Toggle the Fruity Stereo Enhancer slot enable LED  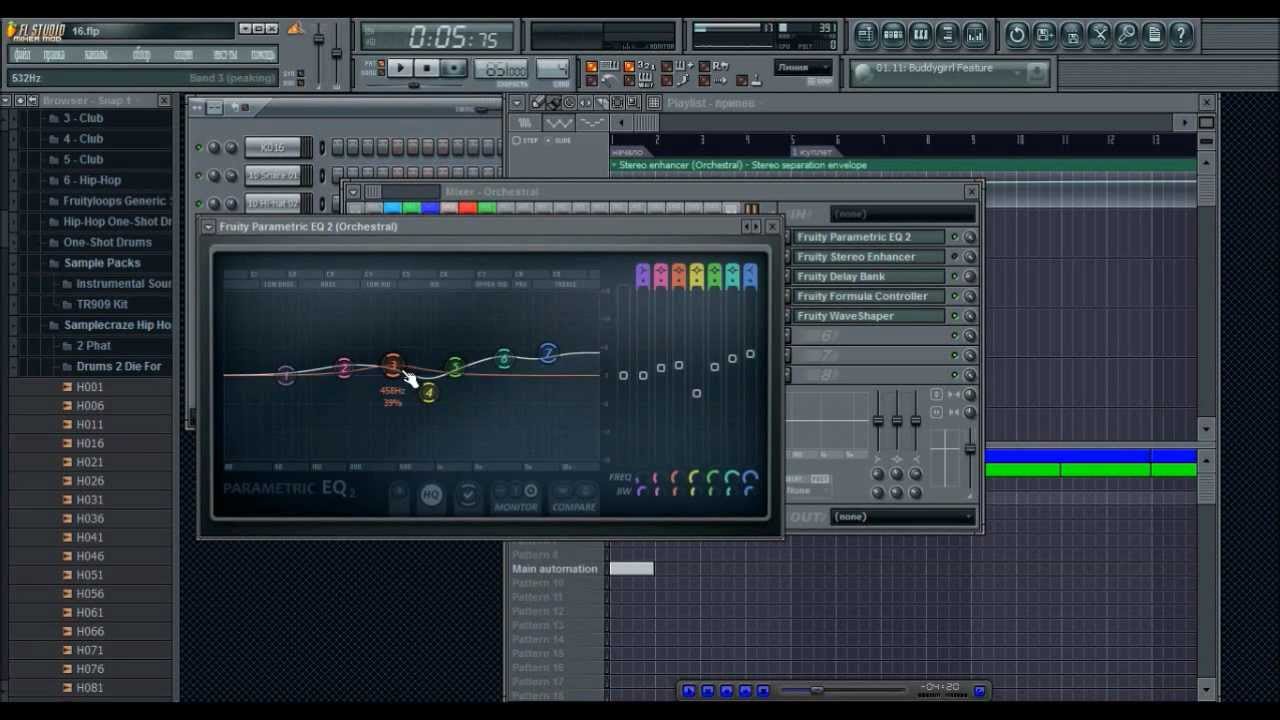[954, 257]
